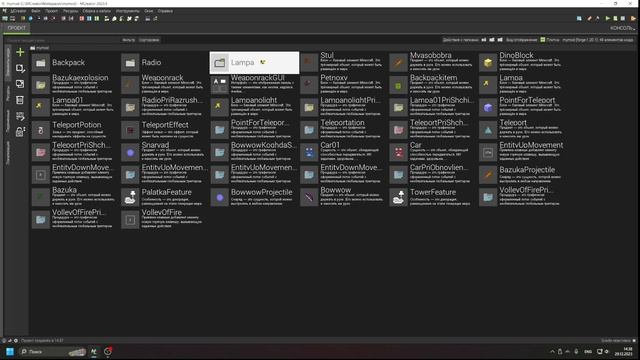This screenshot has width=640, height=360.
Task: Open the Консоль tab
Action: 622,28
